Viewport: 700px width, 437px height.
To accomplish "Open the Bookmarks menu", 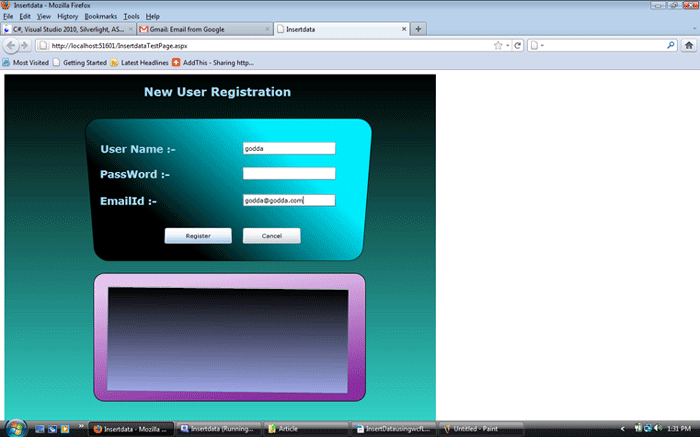I will [101, 17].
